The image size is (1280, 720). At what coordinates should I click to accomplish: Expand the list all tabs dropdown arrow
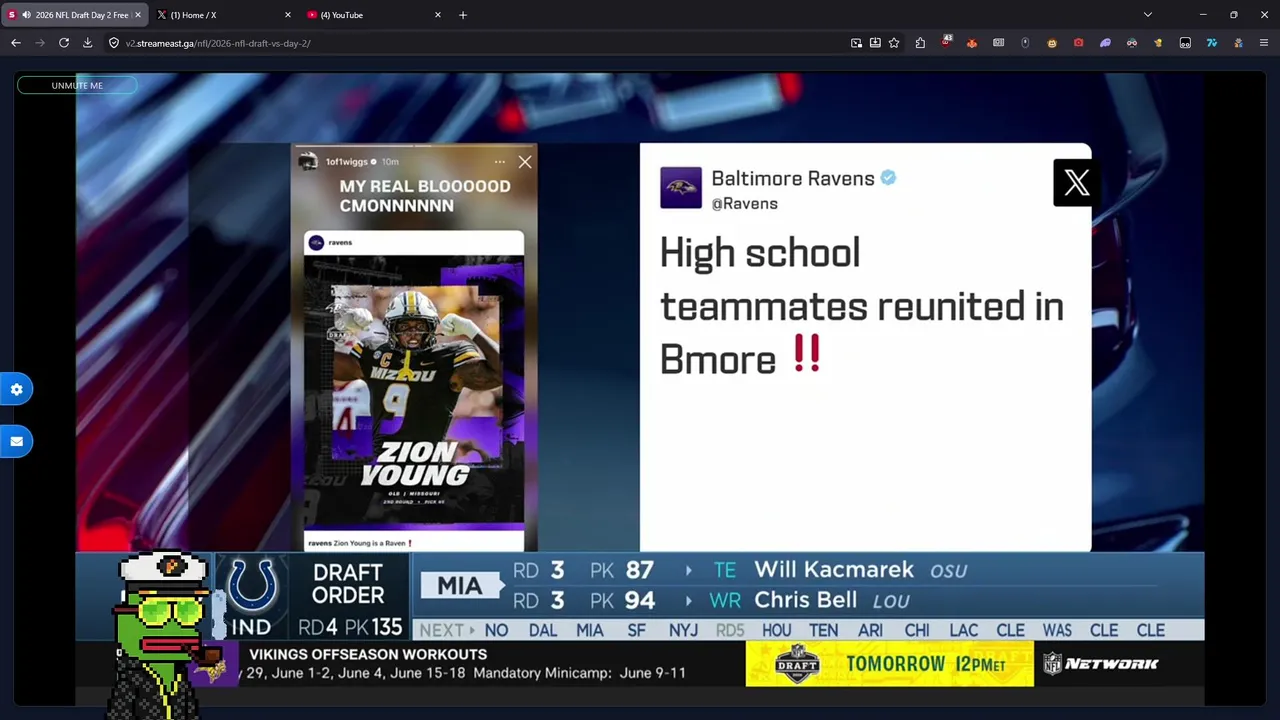pos(1148,15)
